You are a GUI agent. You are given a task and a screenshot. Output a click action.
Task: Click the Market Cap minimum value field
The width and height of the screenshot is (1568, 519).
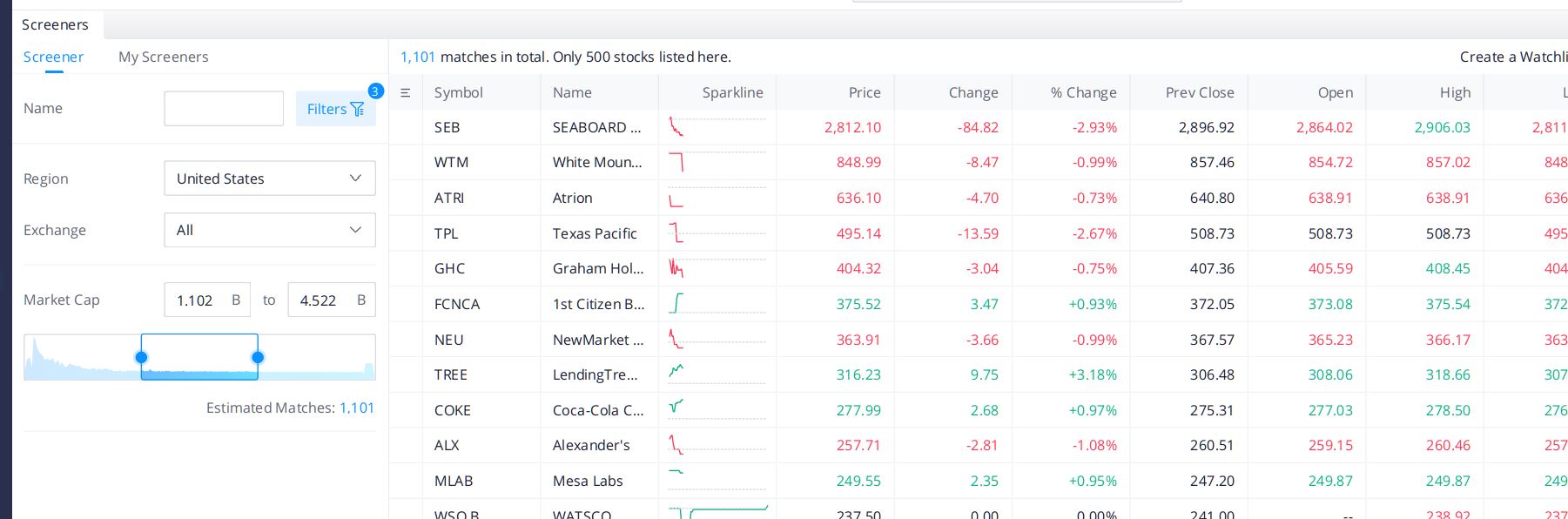(207, 300)
